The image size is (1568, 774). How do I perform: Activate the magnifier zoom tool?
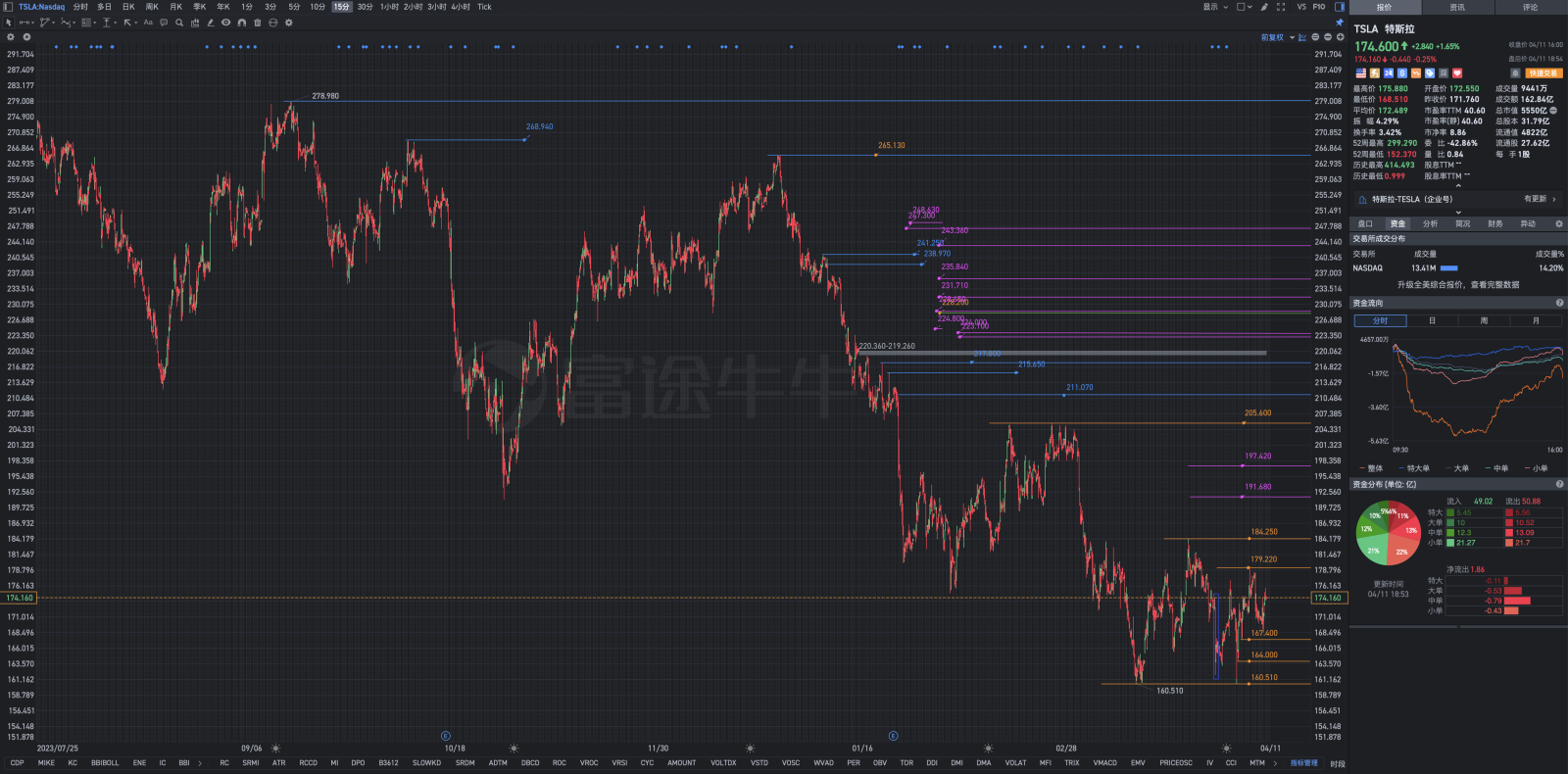[179, 23]
